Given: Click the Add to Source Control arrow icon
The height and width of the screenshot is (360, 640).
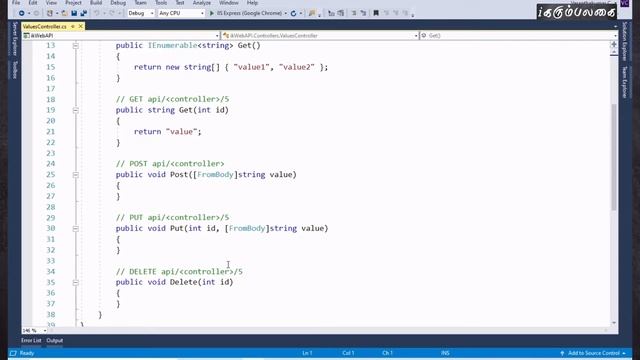Looking at the screenshot, I should coord(562,353).
